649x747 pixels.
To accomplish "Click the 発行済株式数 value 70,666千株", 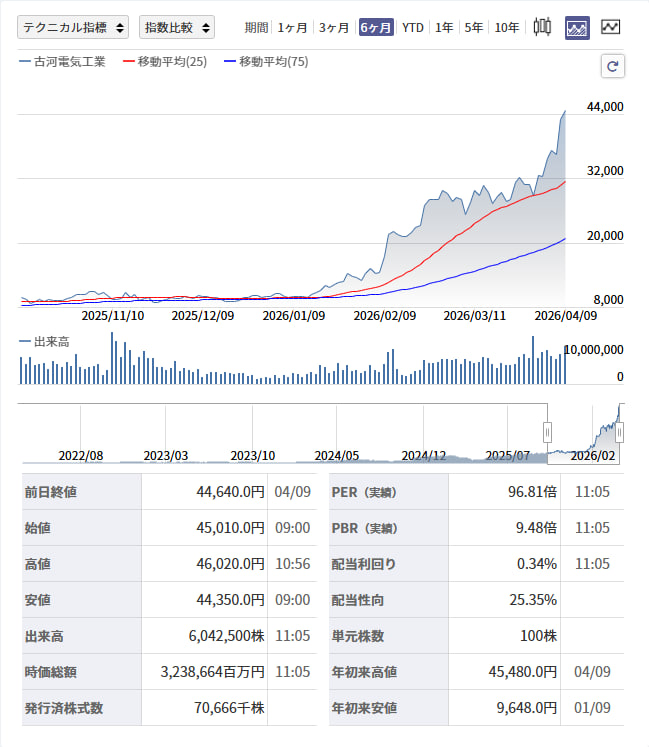I will pyautogui.click(x=229, y=708).
